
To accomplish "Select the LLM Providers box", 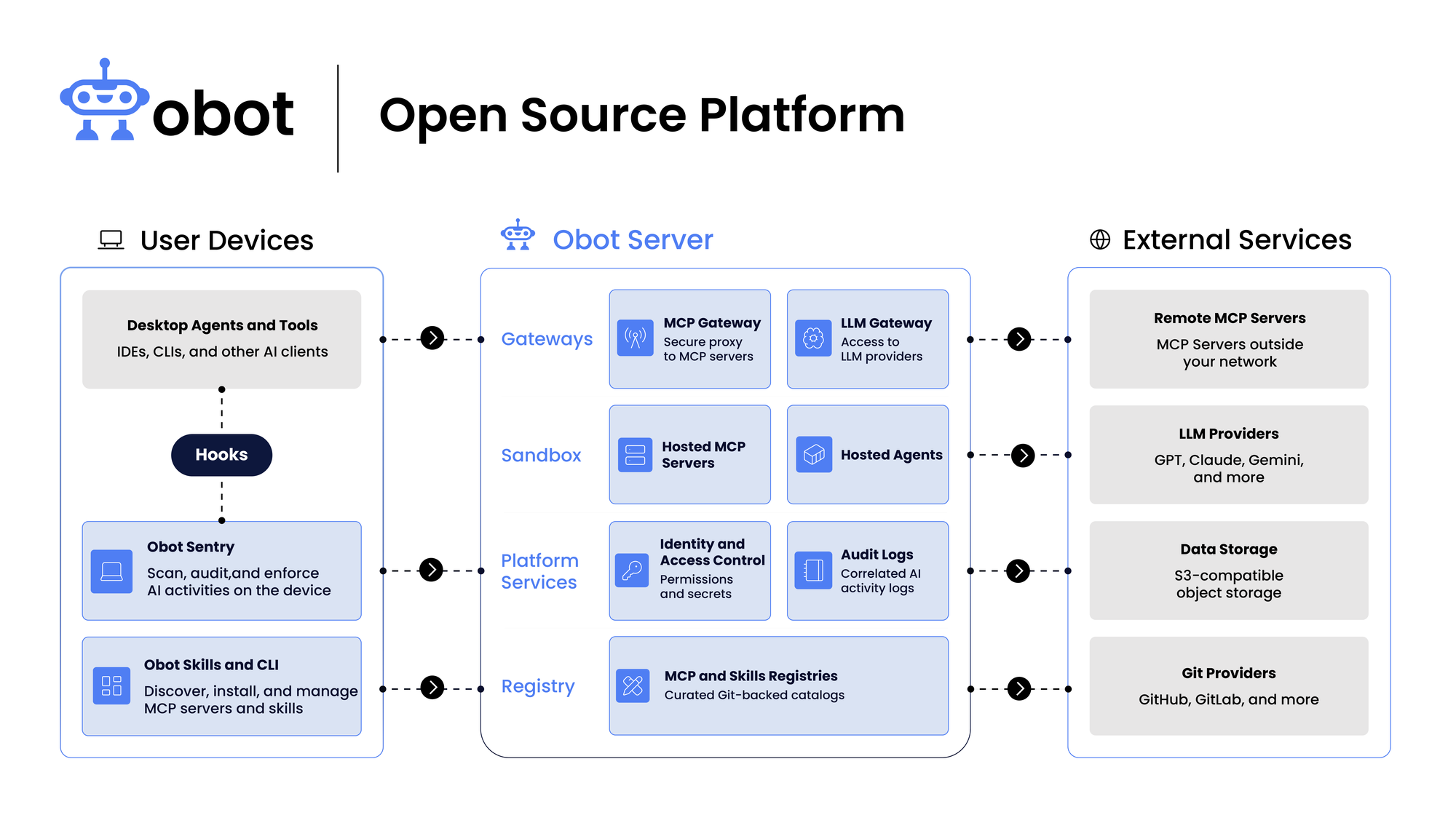I will click(1229, 455).
